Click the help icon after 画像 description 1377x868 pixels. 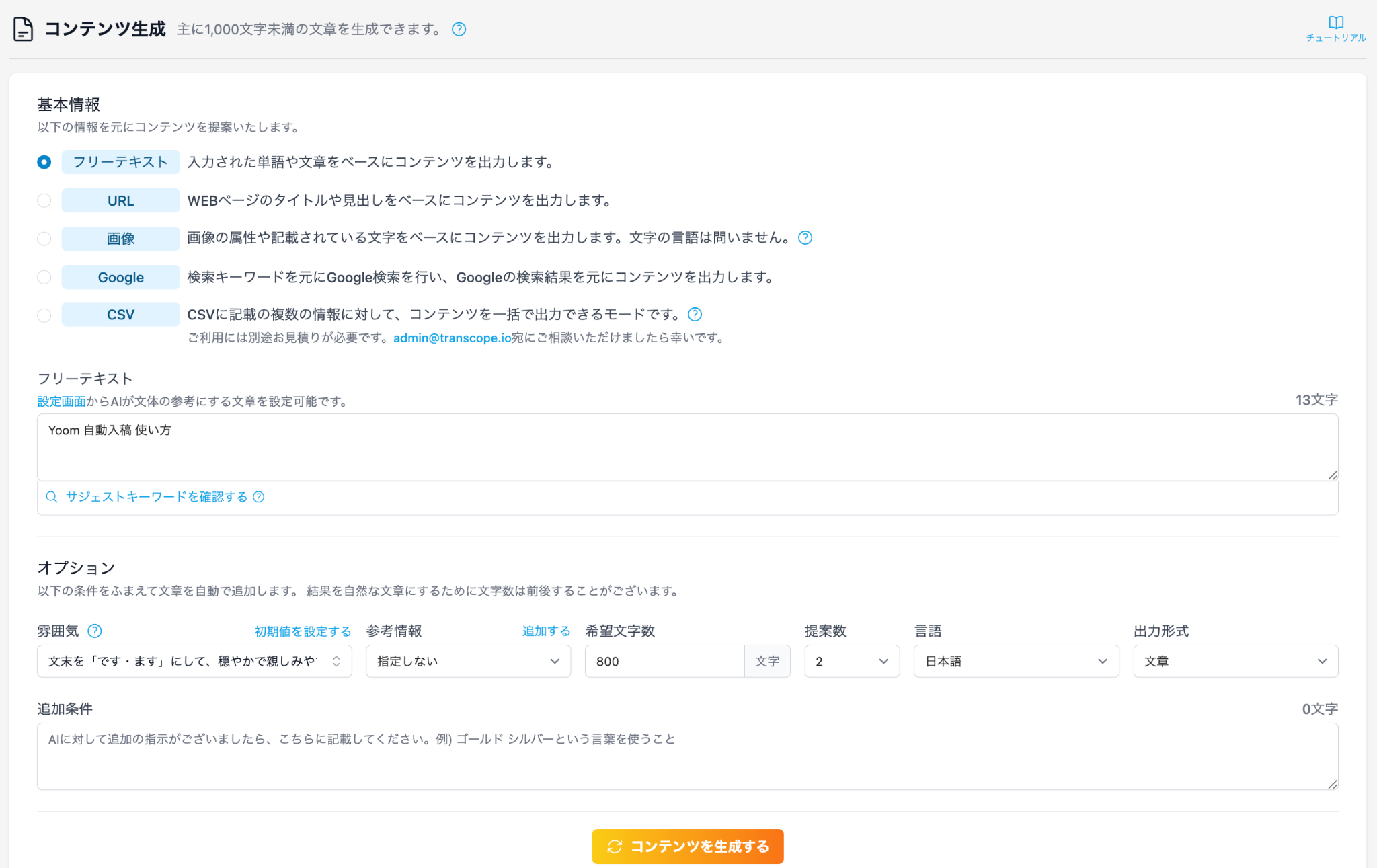[805, 237]
